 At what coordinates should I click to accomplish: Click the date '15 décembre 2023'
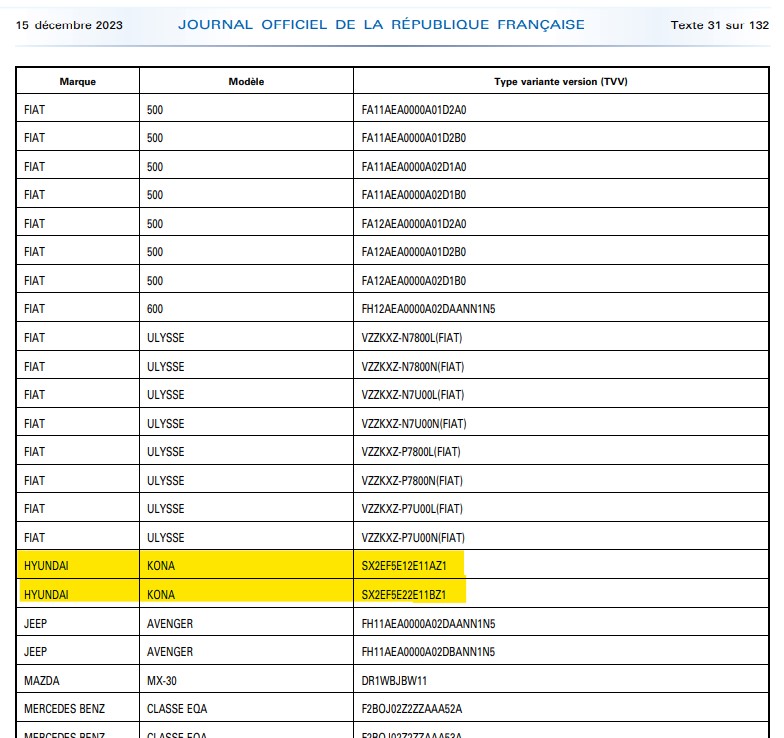[x=69, y=25]
